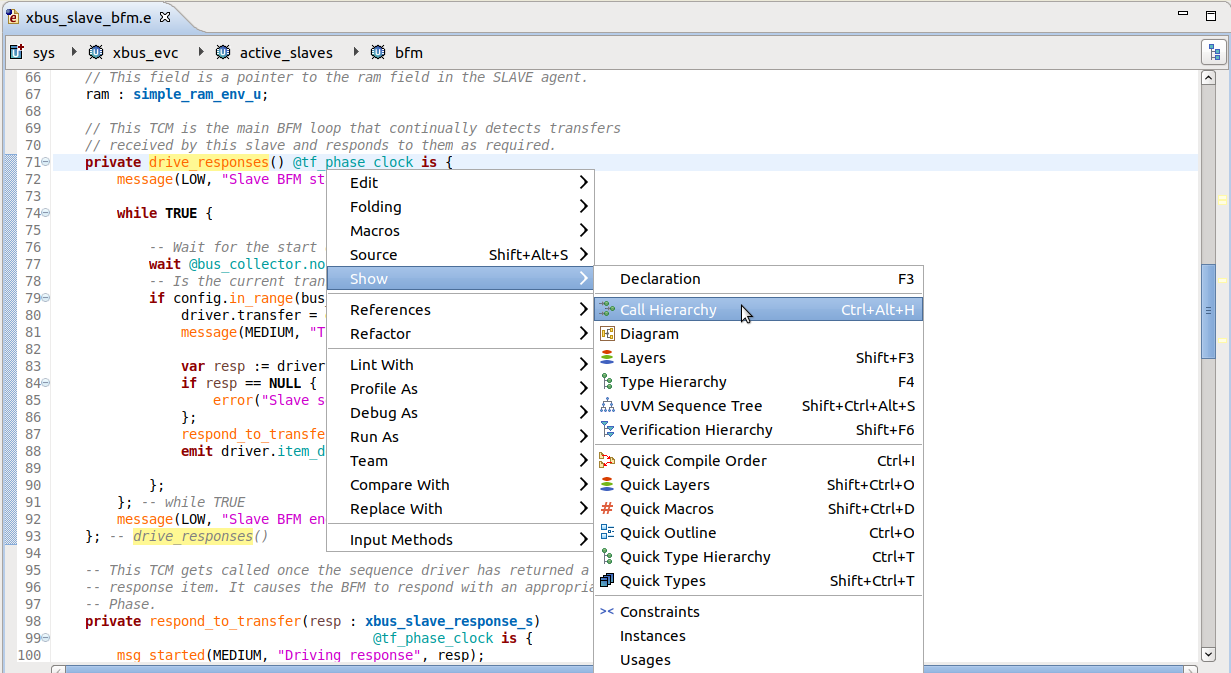Click the hierarchy icon in top-right editor corner

(1213, 51)
